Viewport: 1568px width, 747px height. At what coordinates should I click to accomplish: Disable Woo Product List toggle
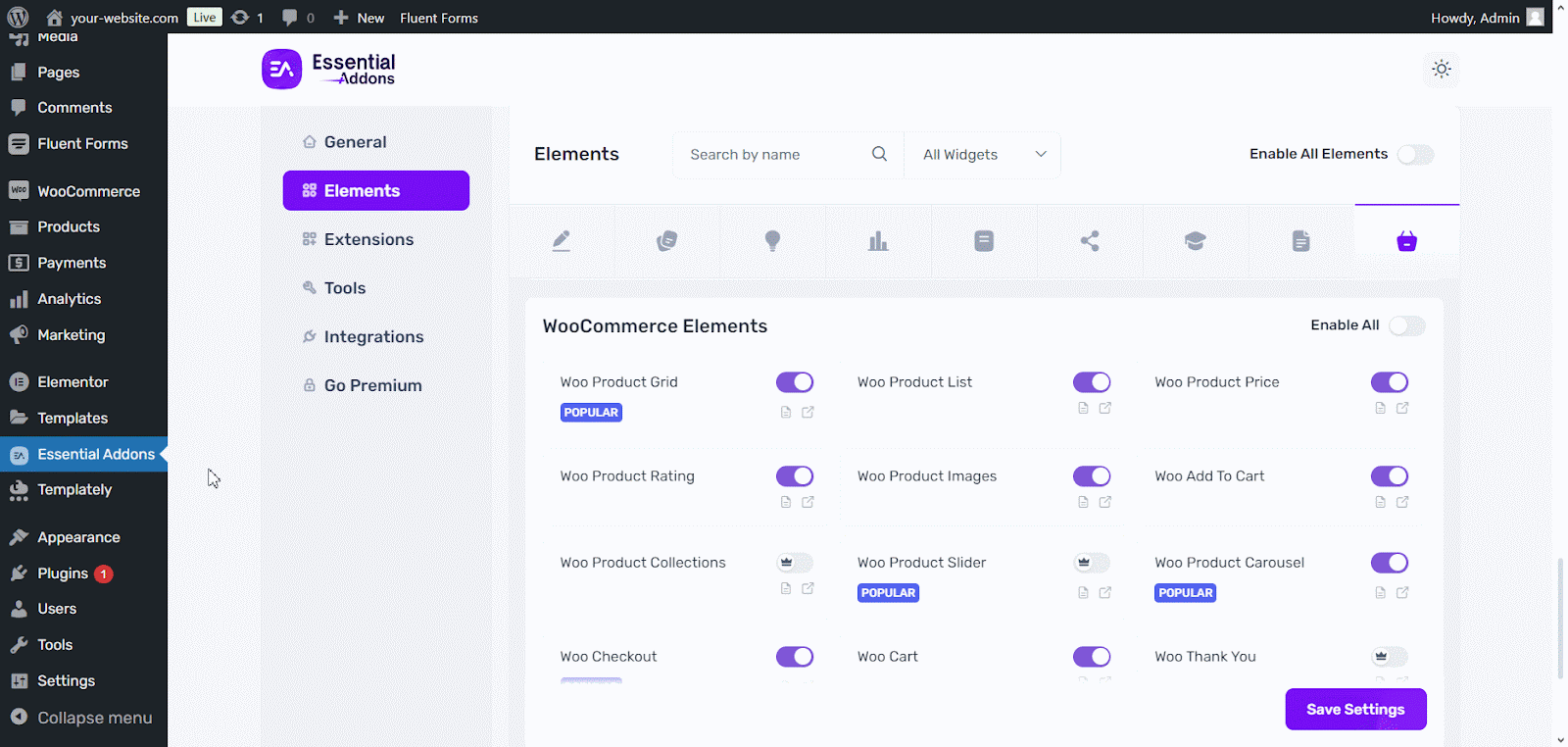click(1092, 382)
